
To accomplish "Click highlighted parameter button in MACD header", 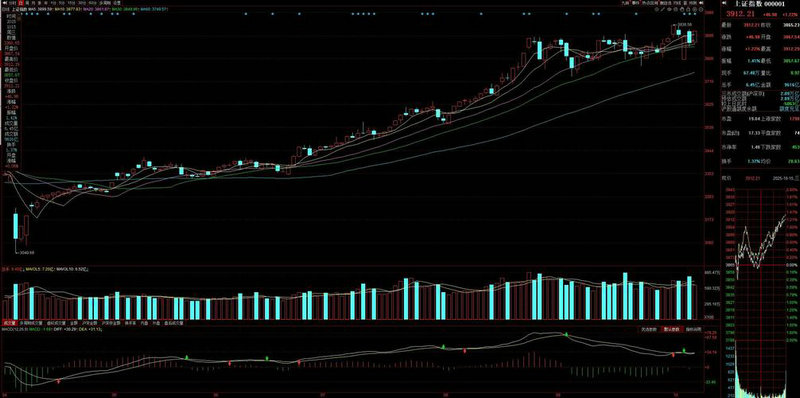I will (x=672, y=329).
